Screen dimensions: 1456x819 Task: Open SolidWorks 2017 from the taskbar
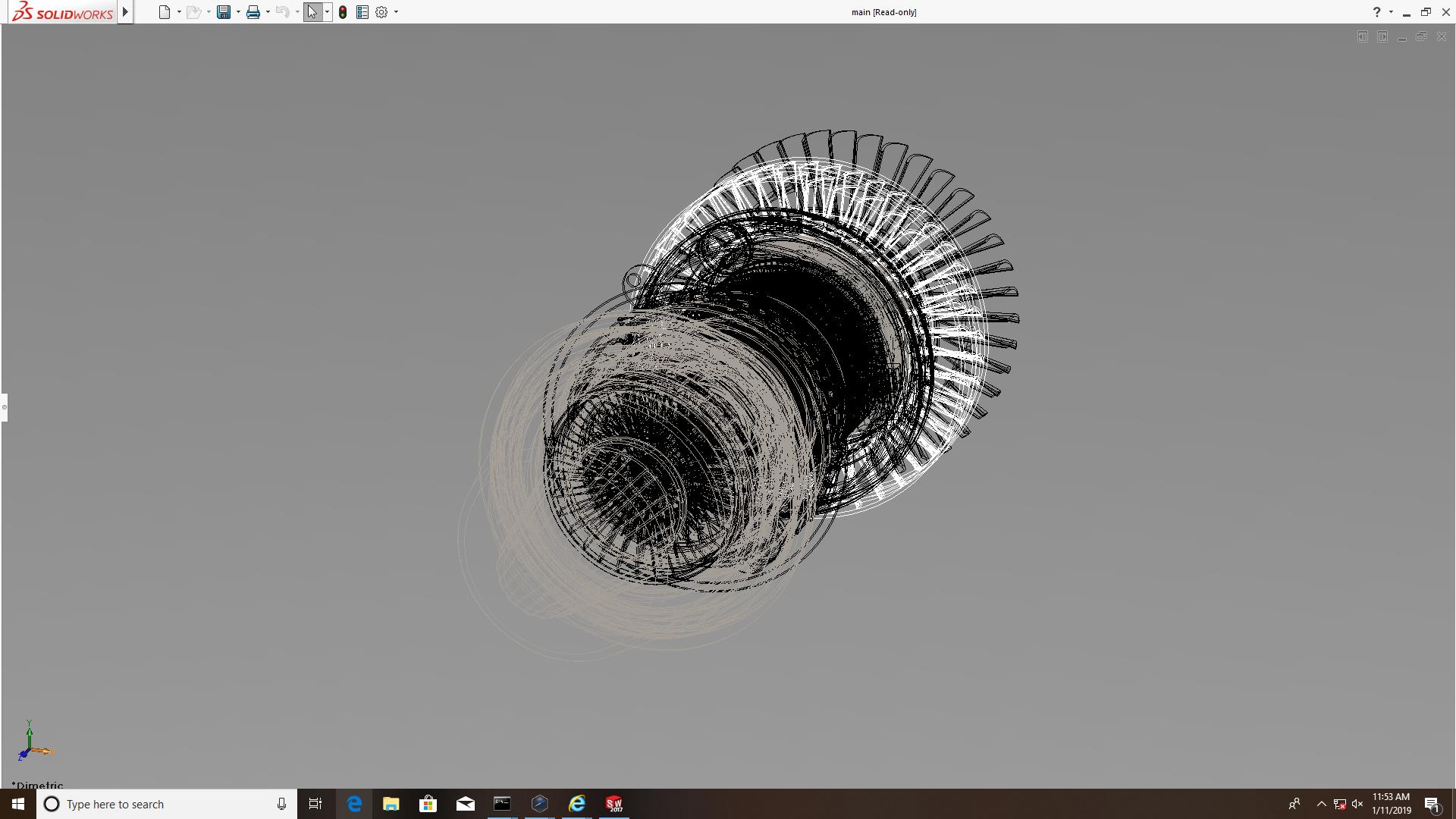point(613,804)
